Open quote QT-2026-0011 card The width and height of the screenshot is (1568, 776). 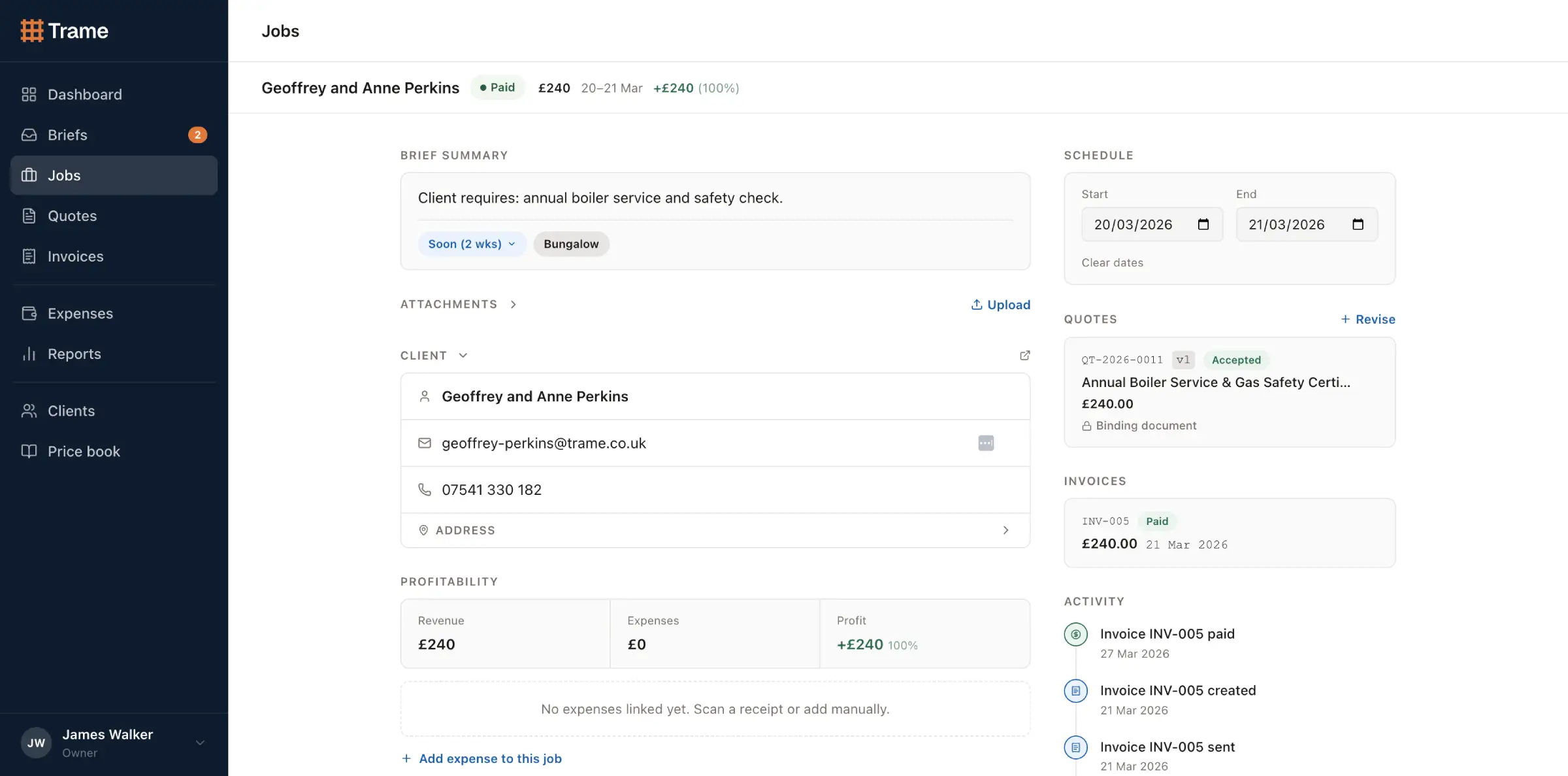click(1230, 392)
